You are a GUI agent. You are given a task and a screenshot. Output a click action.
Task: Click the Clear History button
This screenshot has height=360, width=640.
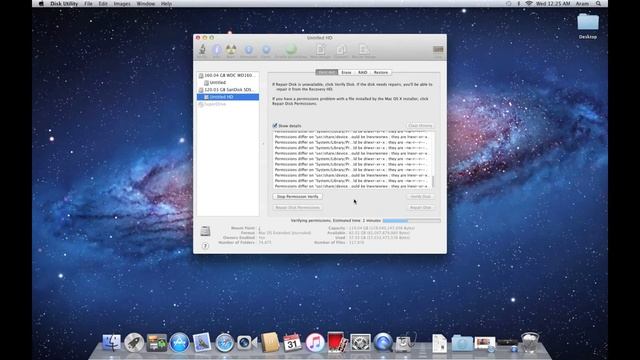point(420,126)
